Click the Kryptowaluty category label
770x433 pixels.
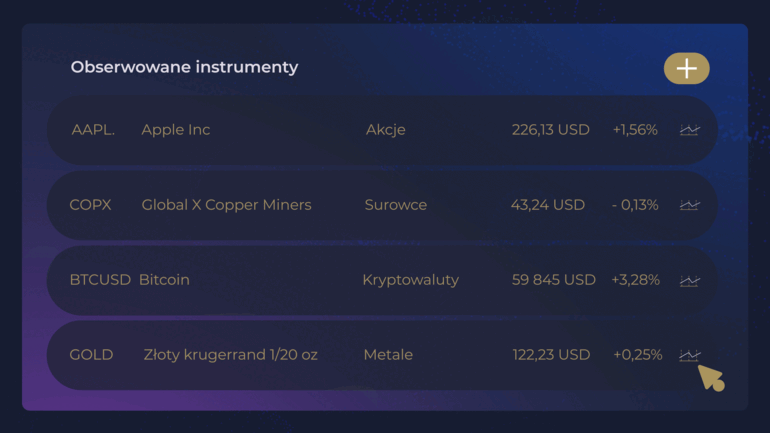coord(411,280)
